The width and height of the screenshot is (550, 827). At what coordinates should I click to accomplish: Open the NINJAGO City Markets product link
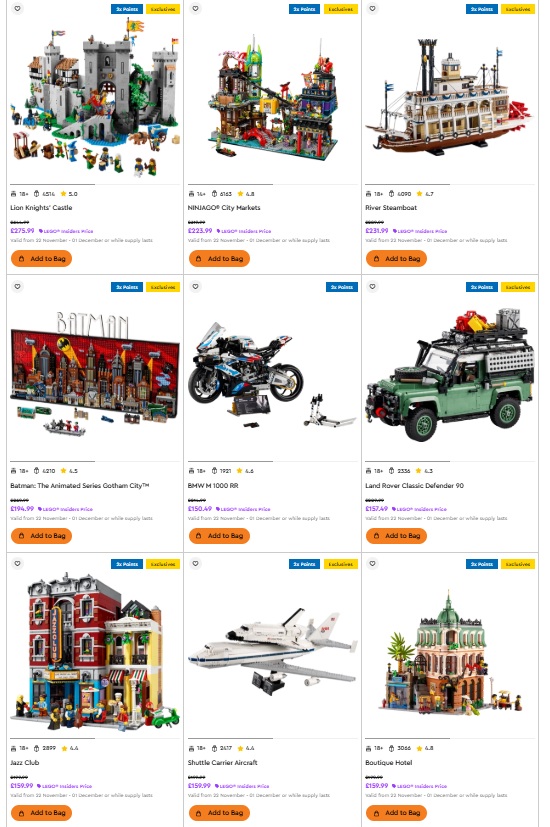click(224, 208)
